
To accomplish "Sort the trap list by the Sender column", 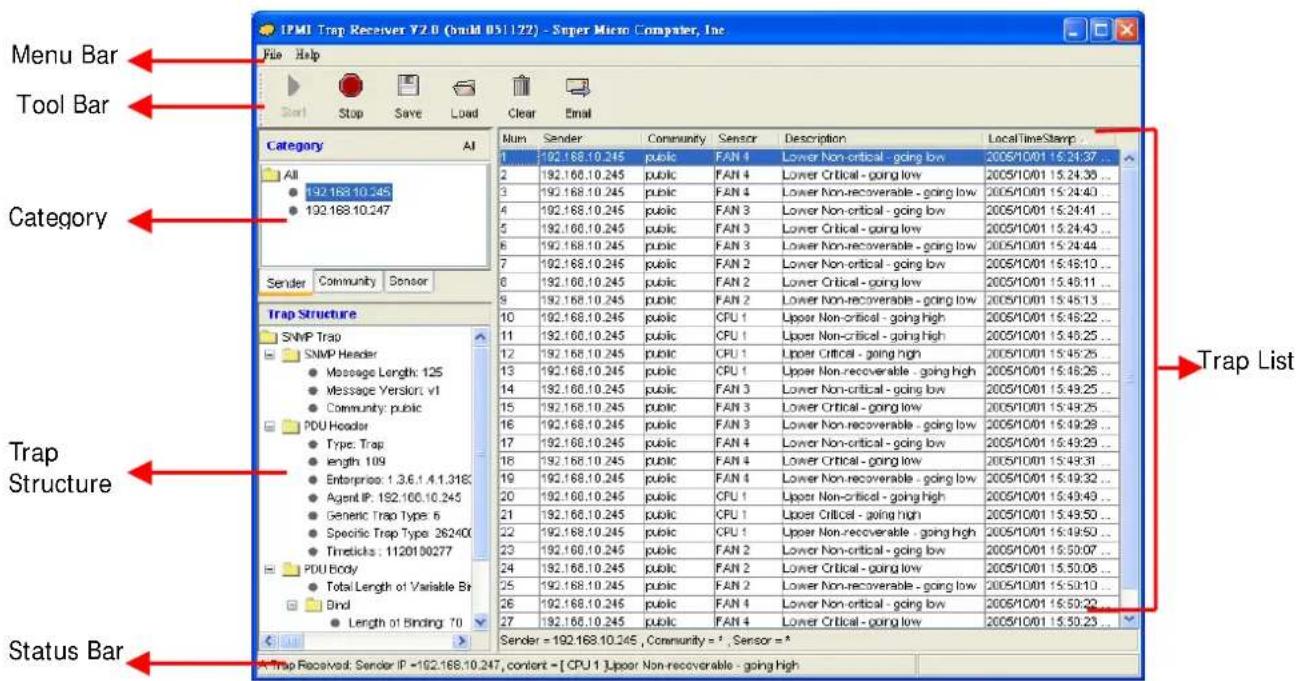I will (x=589, y=139).
